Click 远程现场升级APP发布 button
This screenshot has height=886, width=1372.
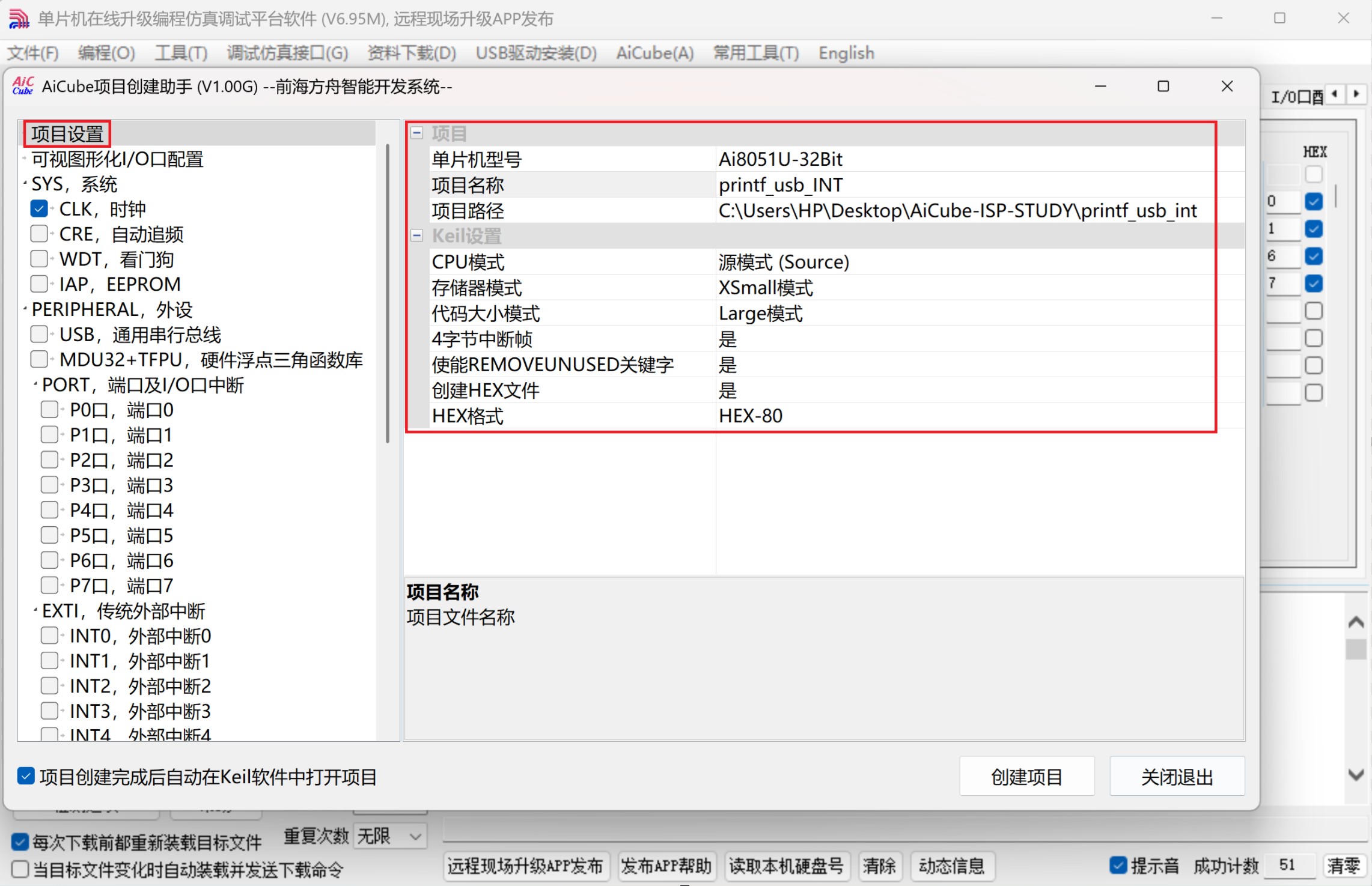pyautogui.click(x=525, y=866)
